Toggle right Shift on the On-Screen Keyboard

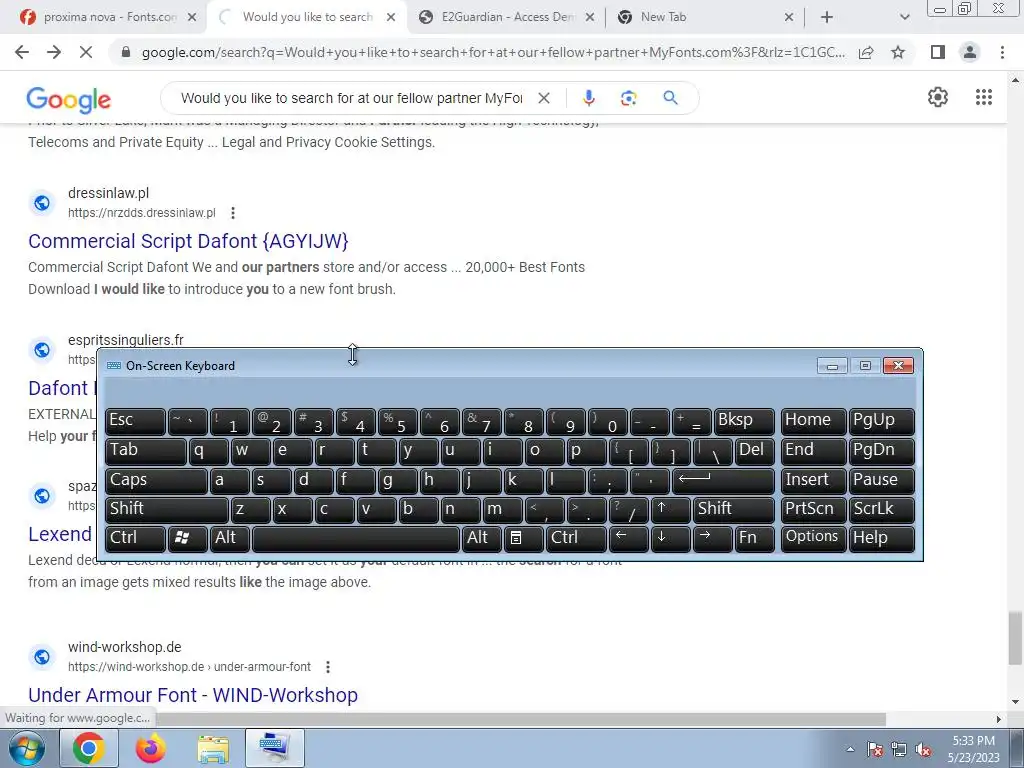pos(733,509)
